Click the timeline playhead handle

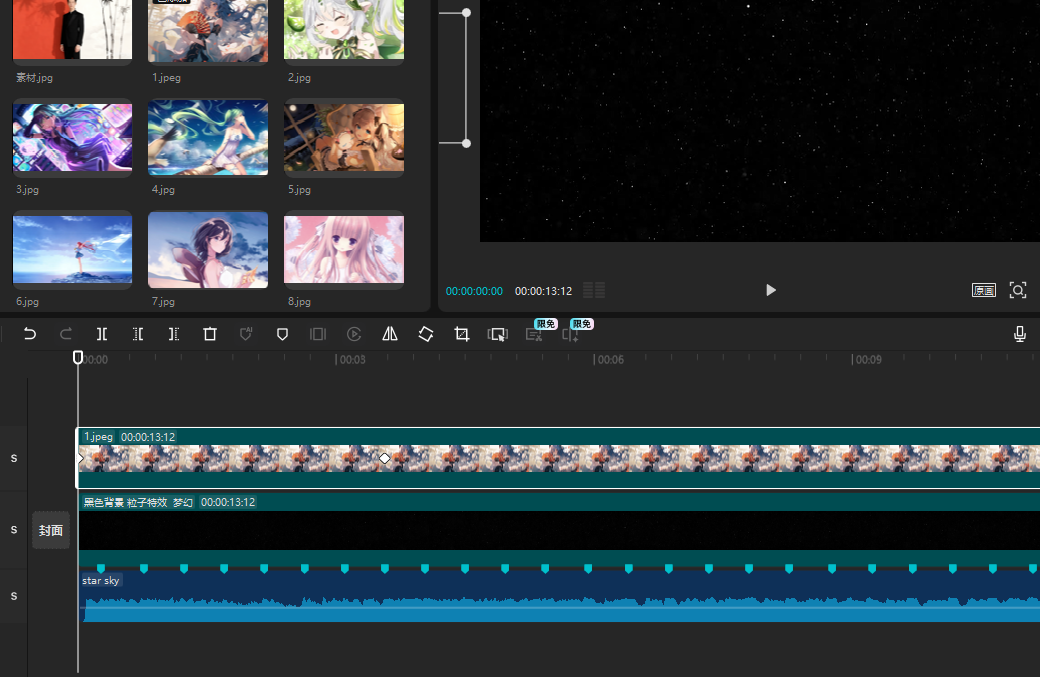[78, 357]
